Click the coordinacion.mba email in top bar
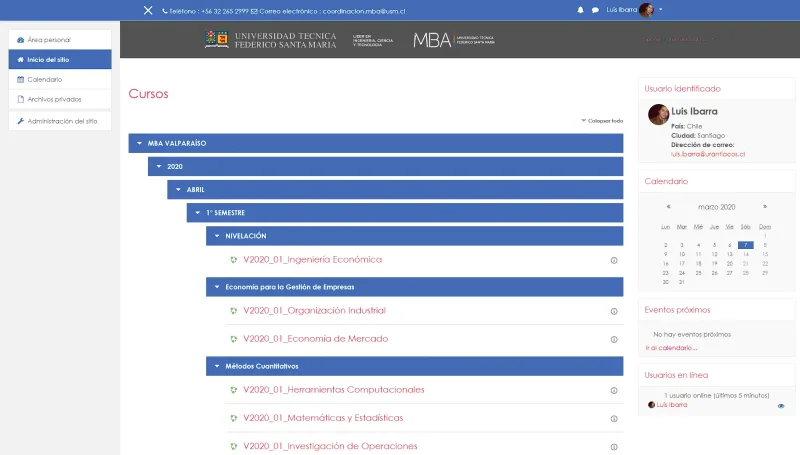This screenshot has height=455, width=800. pos(364,11)
